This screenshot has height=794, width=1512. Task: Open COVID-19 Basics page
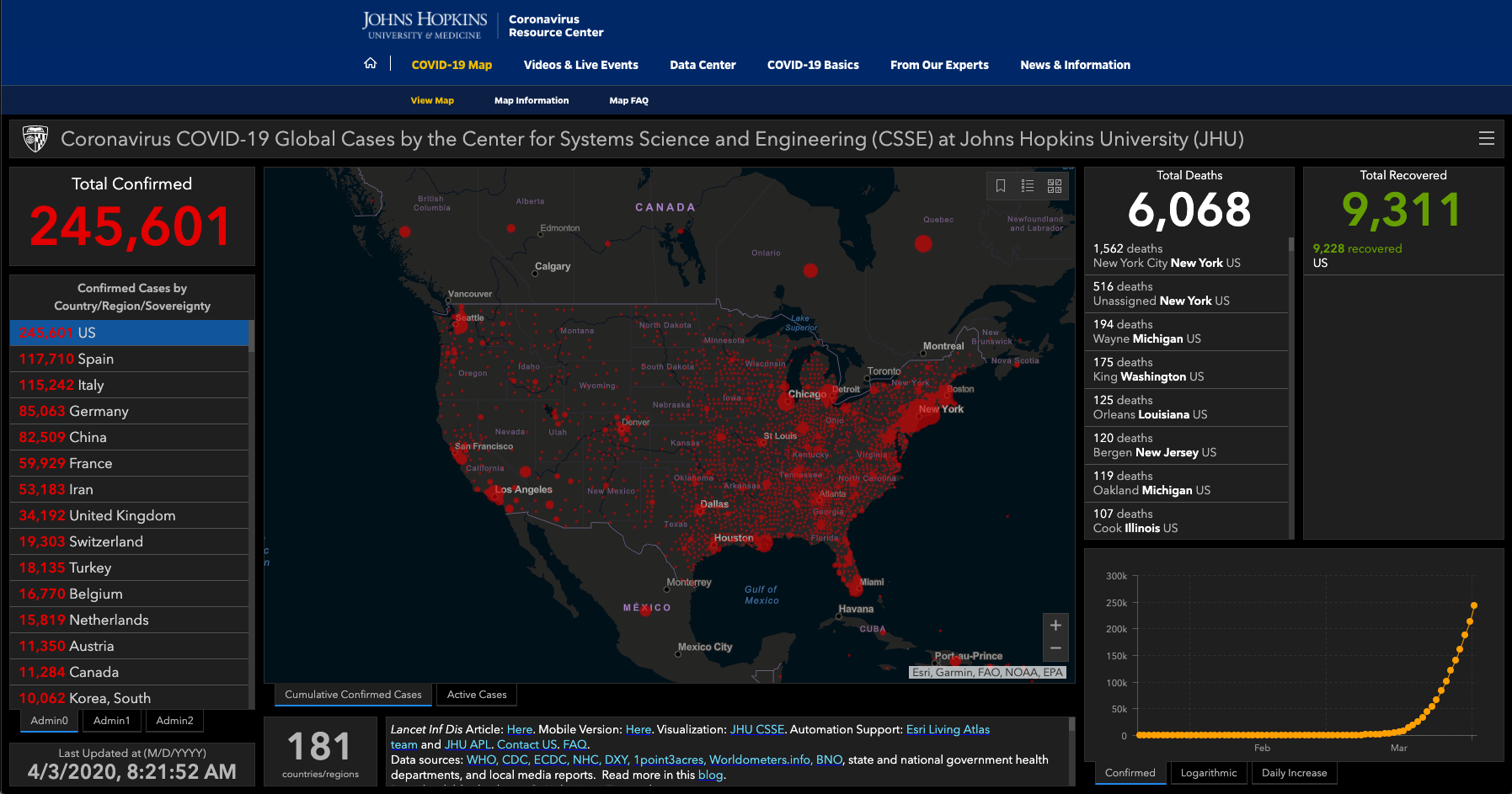(813, 65)
